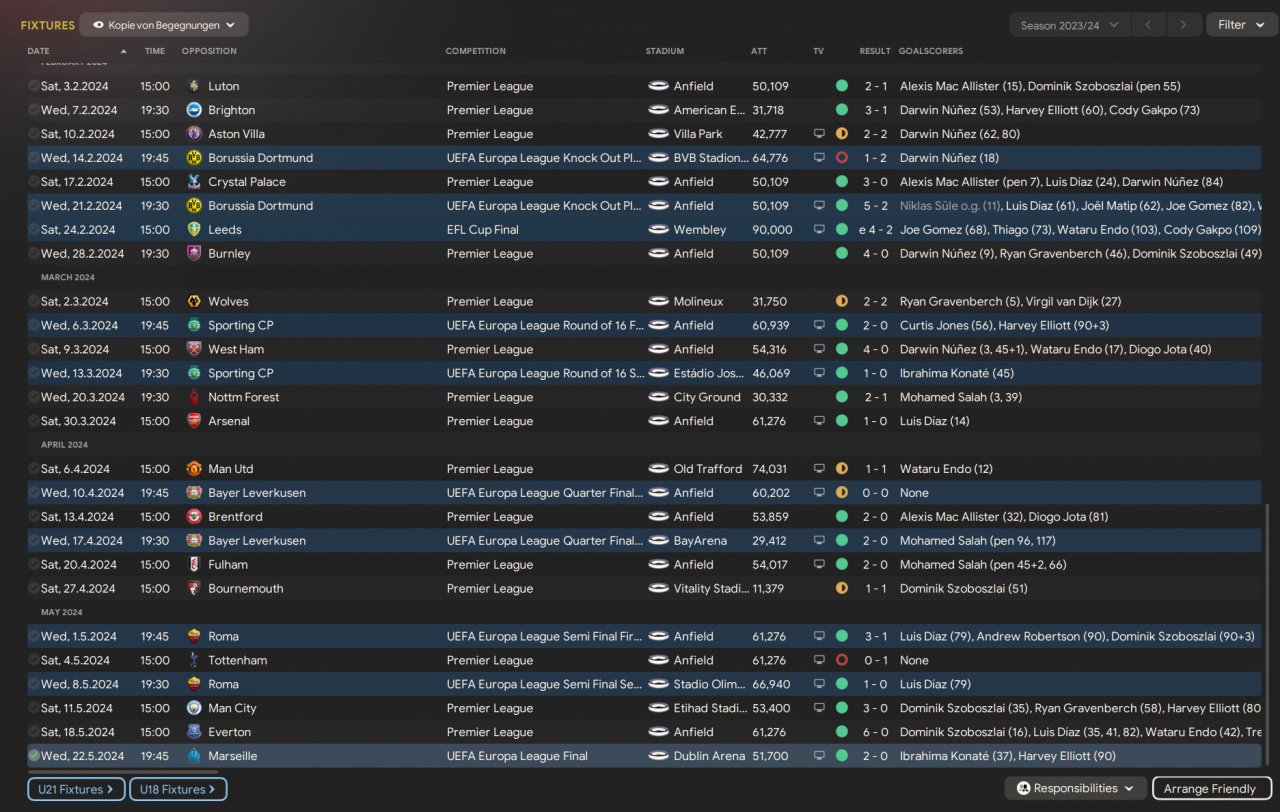The height and width of the screenshot is (812, 1280).
Task: Sort by the Opposition column header
Action: click(x=209, y=51)
